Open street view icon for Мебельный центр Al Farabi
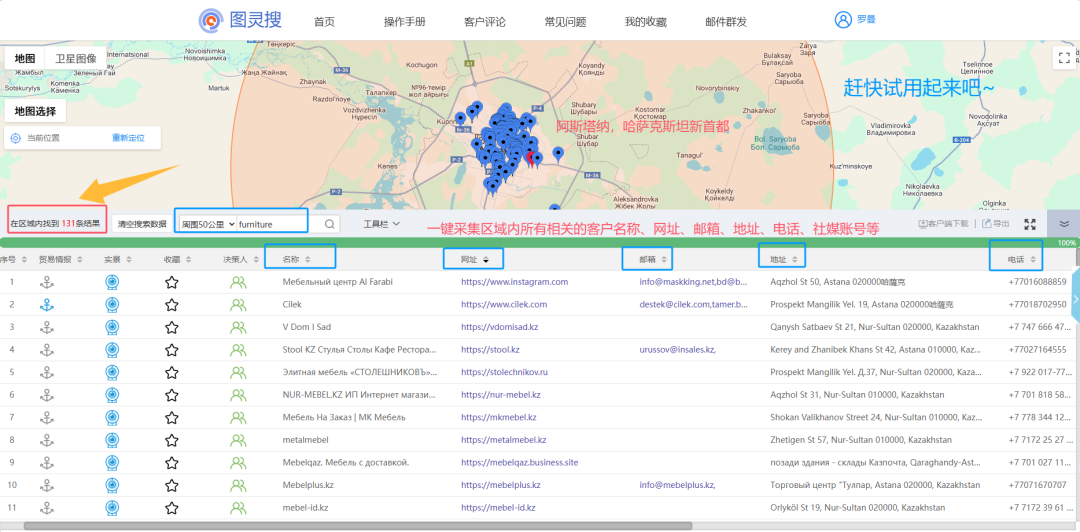This screenshot has height=532, width=1080. point(112,282)
